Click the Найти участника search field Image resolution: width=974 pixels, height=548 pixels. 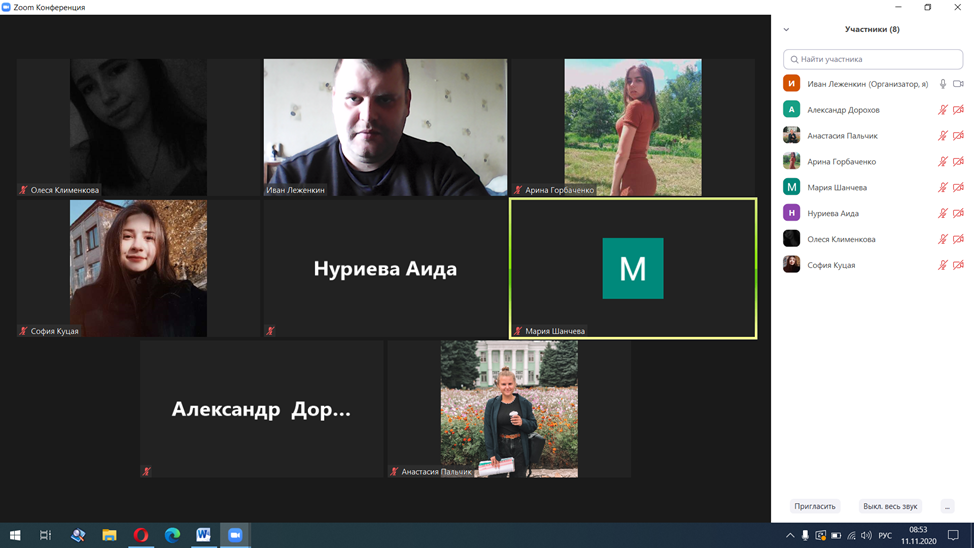point(873,59)
